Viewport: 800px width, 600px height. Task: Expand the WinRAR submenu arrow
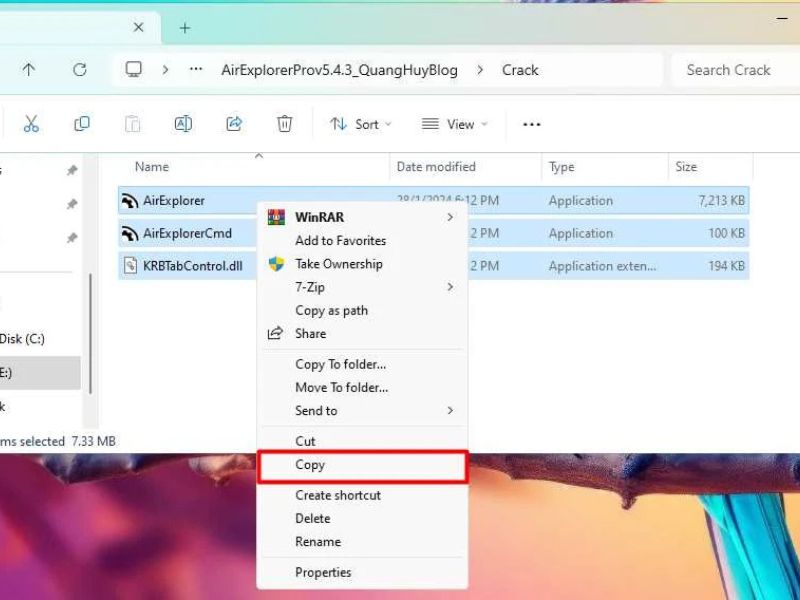pos(450,217)
